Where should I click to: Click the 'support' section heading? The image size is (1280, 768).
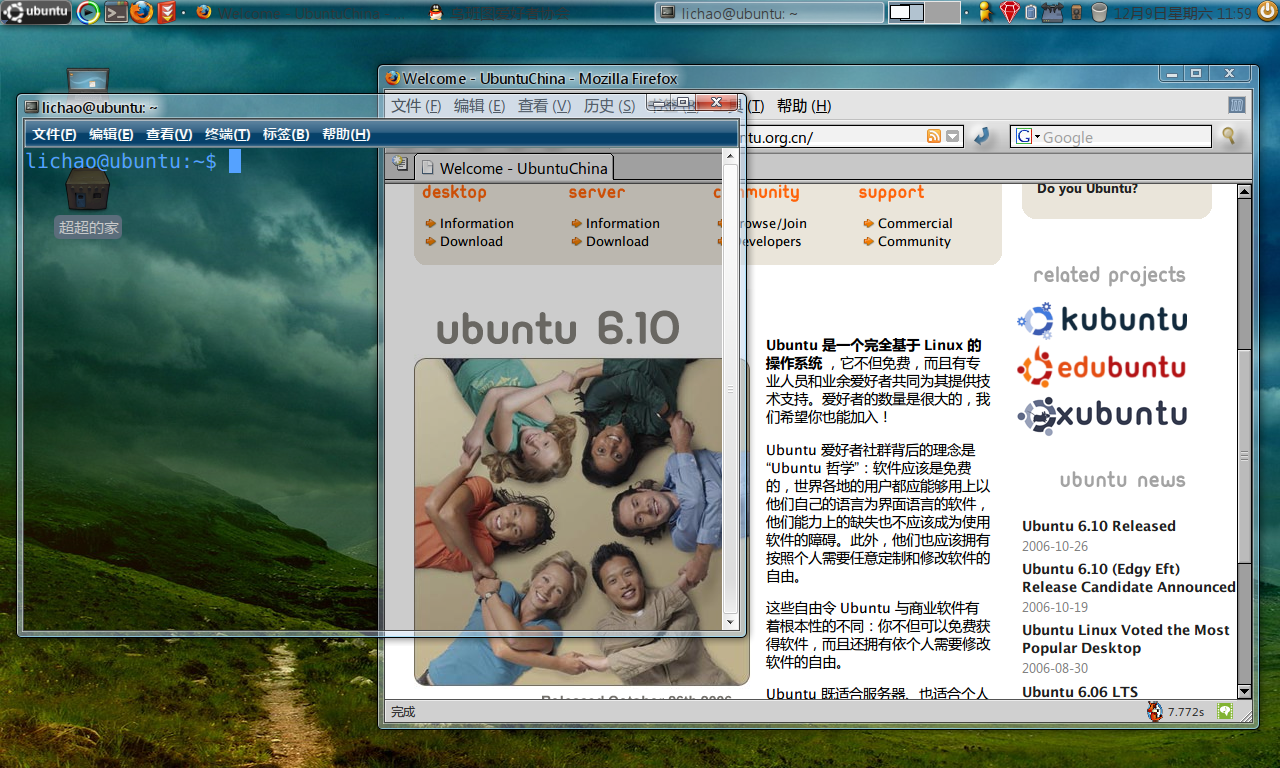[891, 193]
